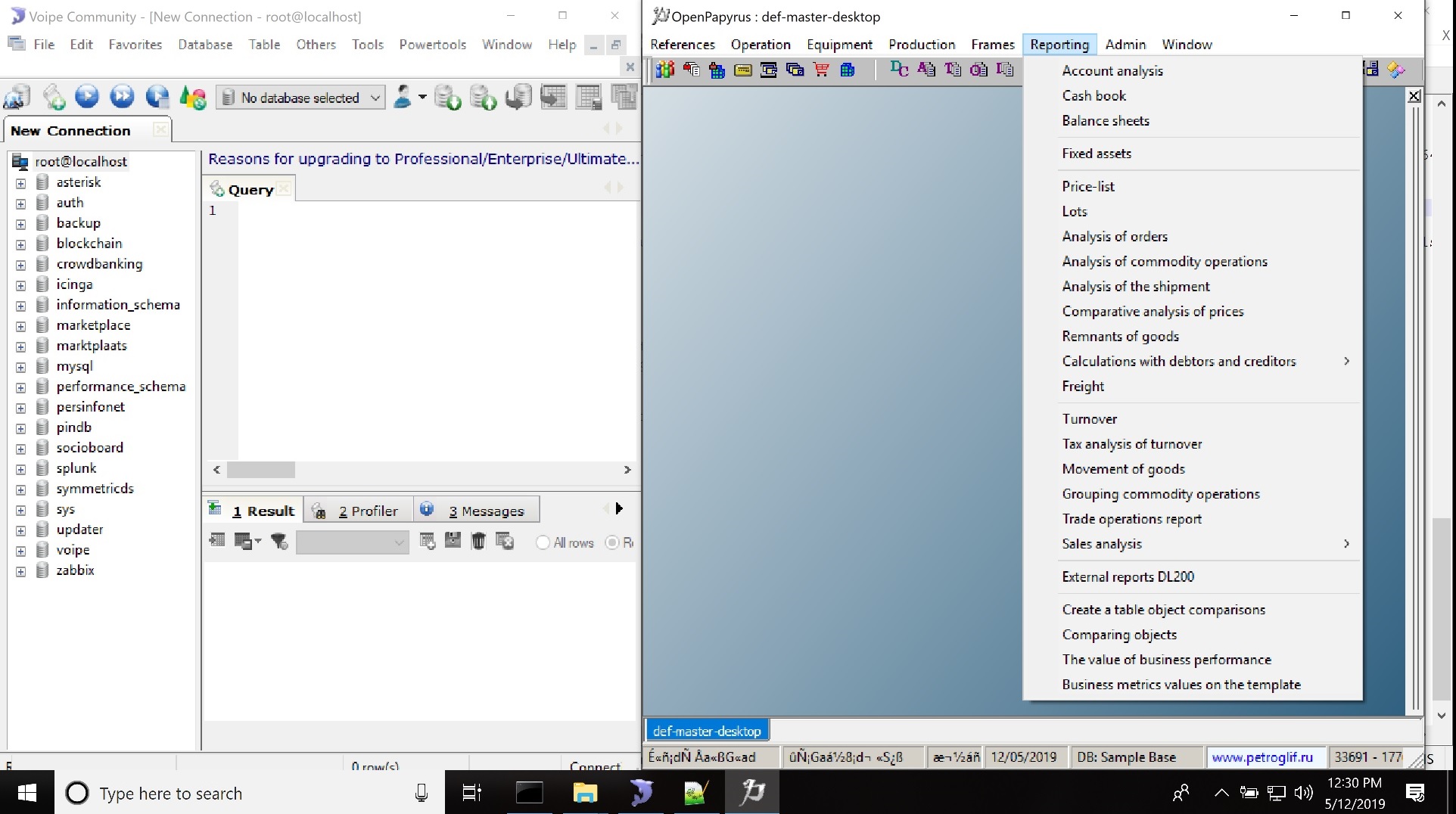
Task: Open the empty results dropdown in Result toolbar
Action: coord(353,542)
